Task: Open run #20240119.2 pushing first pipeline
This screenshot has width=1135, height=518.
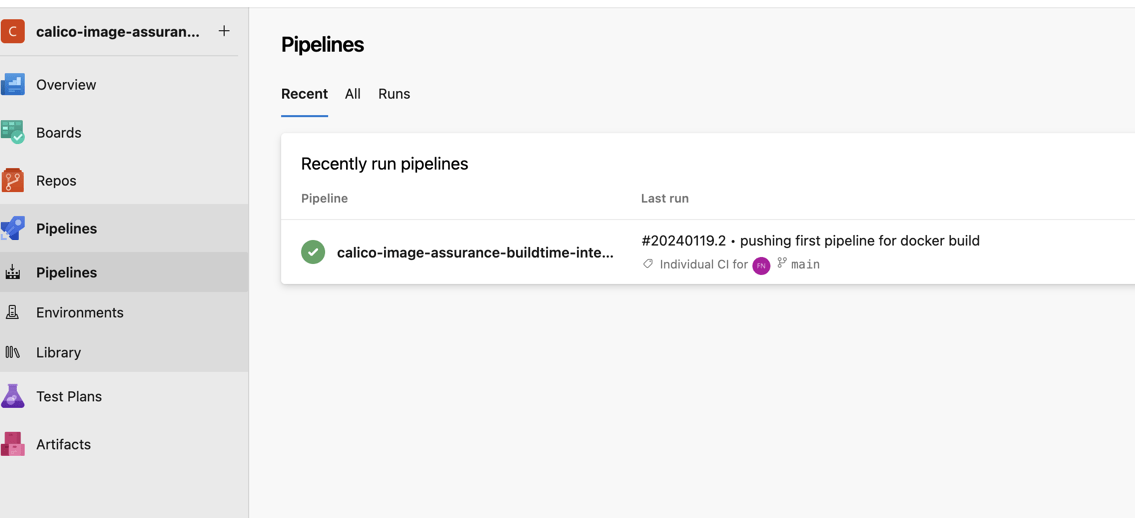Action: tap(811, 240)
